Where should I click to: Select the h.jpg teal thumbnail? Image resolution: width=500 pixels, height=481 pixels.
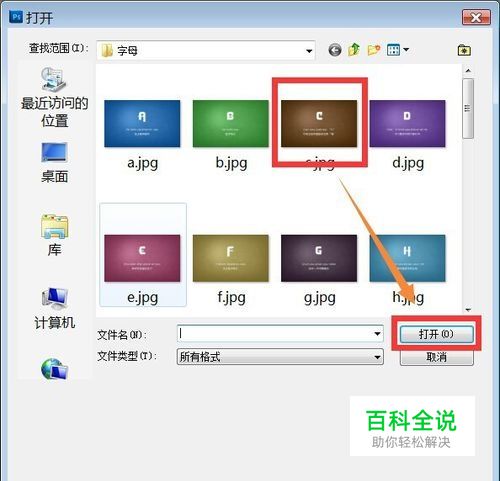click(407, 258)
